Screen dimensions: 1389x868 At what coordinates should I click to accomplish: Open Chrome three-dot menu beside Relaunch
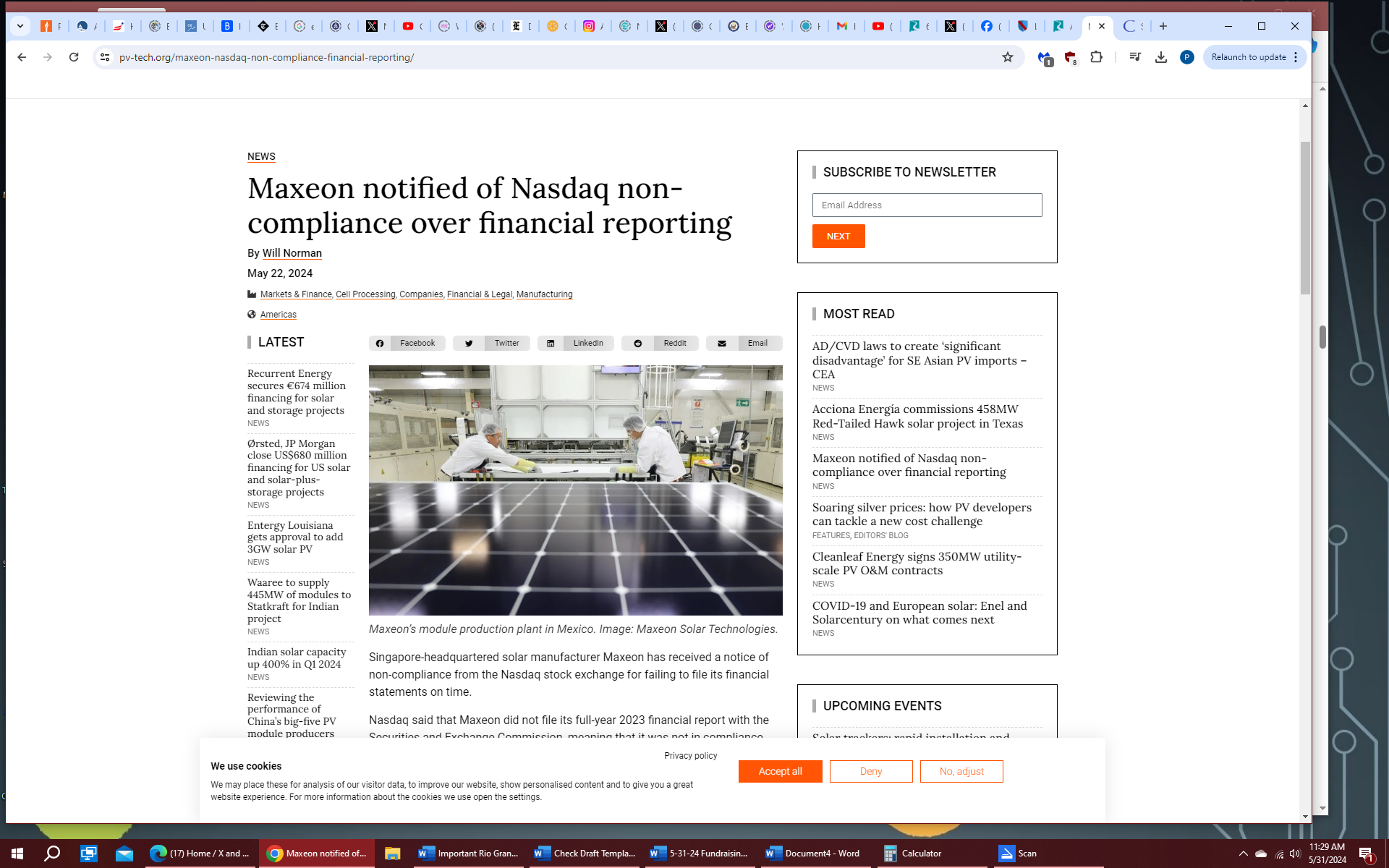tap(1296, 57)
